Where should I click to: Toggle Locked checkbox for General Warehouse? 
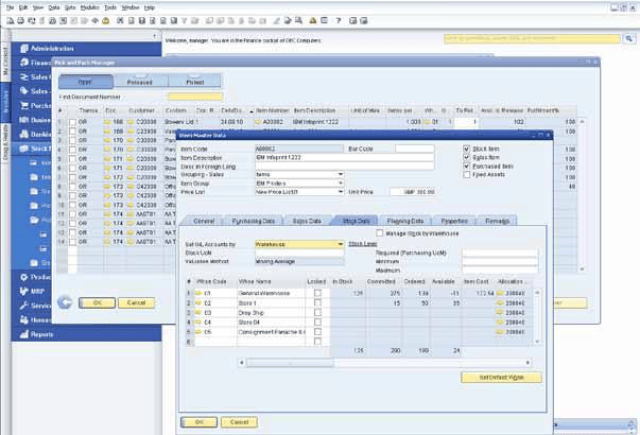(317, 292)
